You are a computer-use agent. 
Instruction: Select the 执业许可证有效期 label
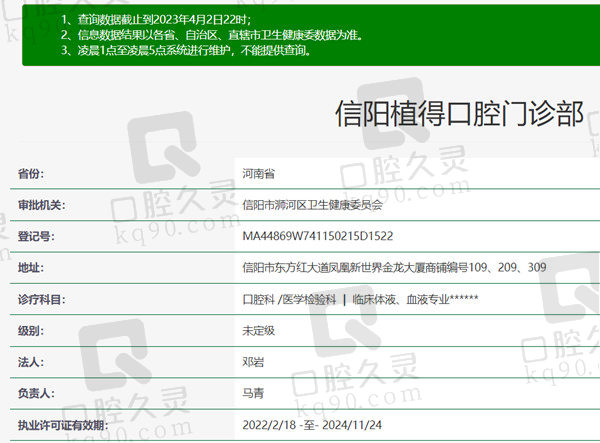(63, 425)
